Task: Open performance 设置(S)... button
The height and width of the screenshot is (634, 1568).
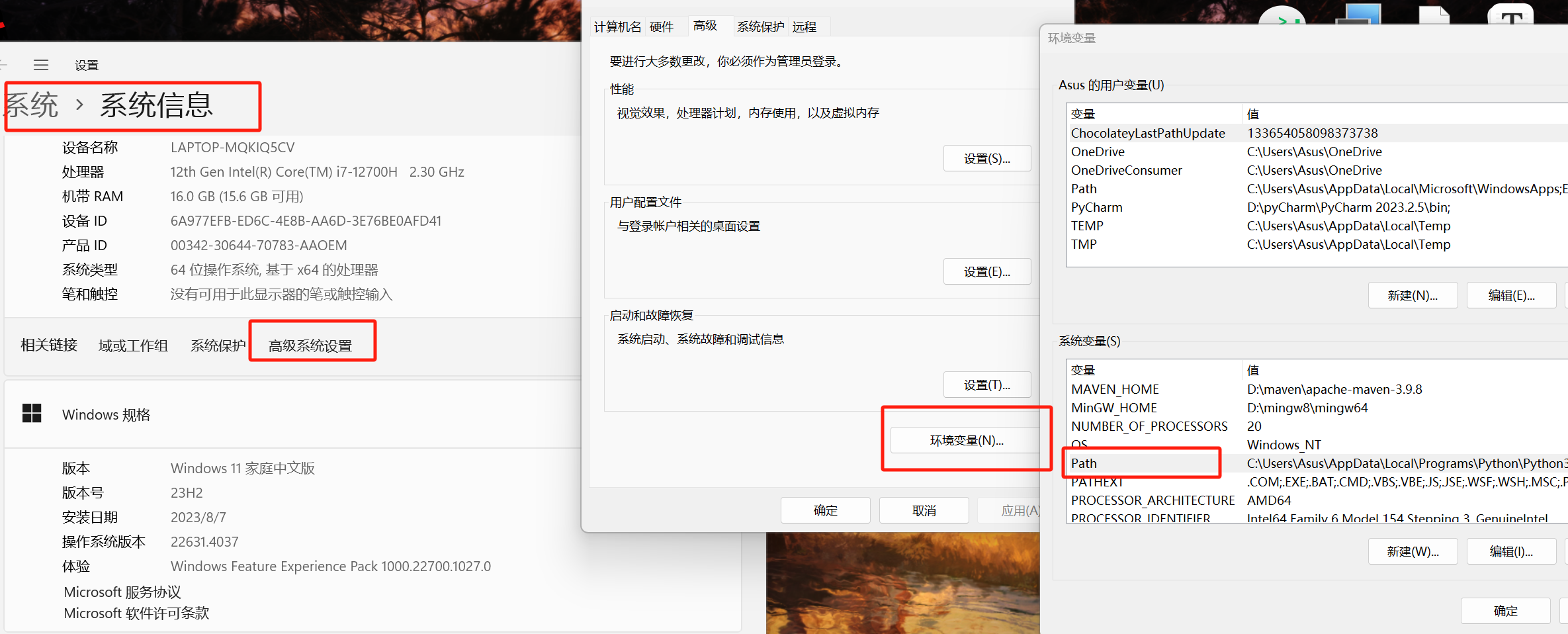Action: pyautogui.click(x=986, y=158)
